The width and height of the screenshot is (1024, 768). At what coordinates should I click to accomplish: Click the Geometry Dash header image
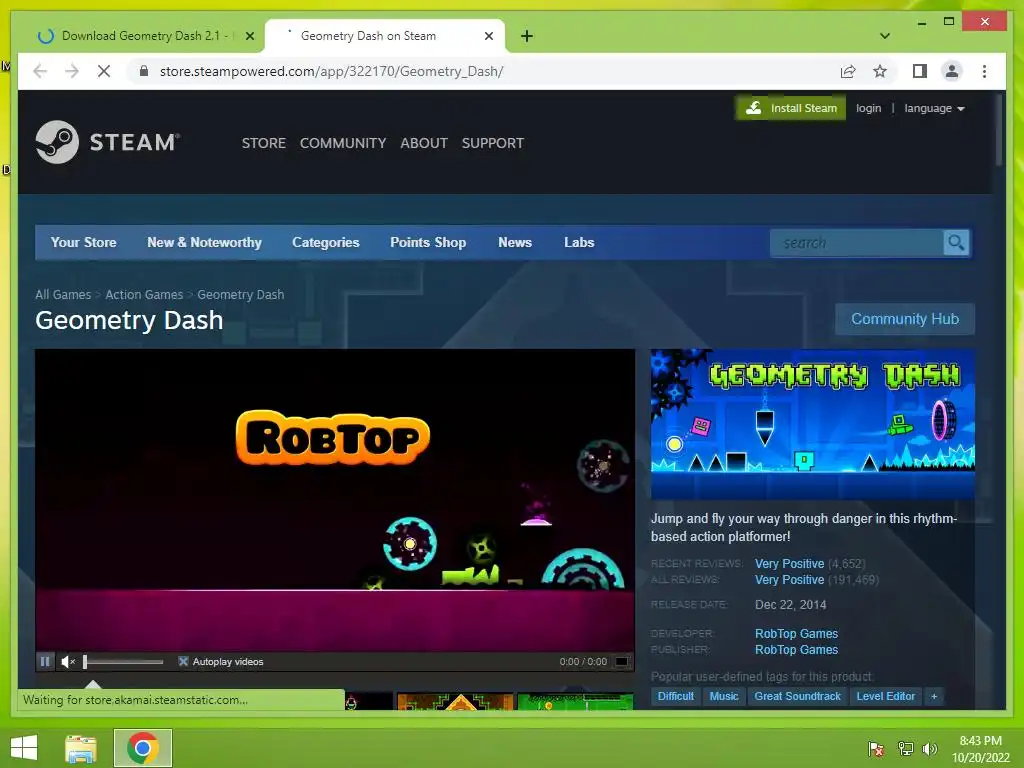(812, 424)
